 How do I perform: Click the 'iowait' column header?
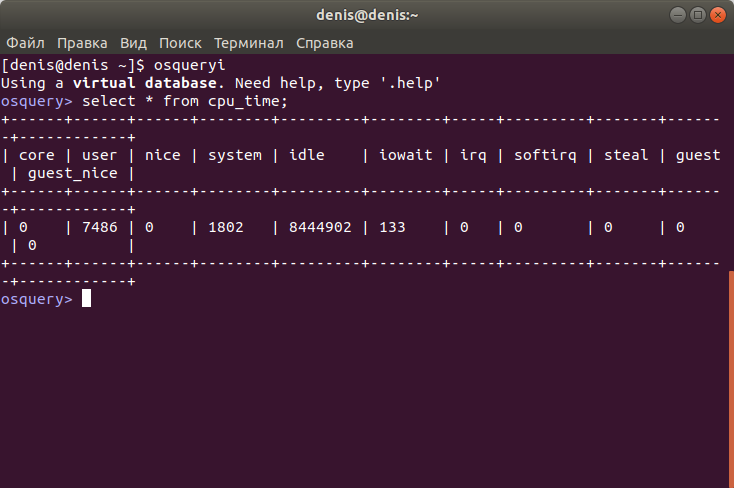(405, 155)
